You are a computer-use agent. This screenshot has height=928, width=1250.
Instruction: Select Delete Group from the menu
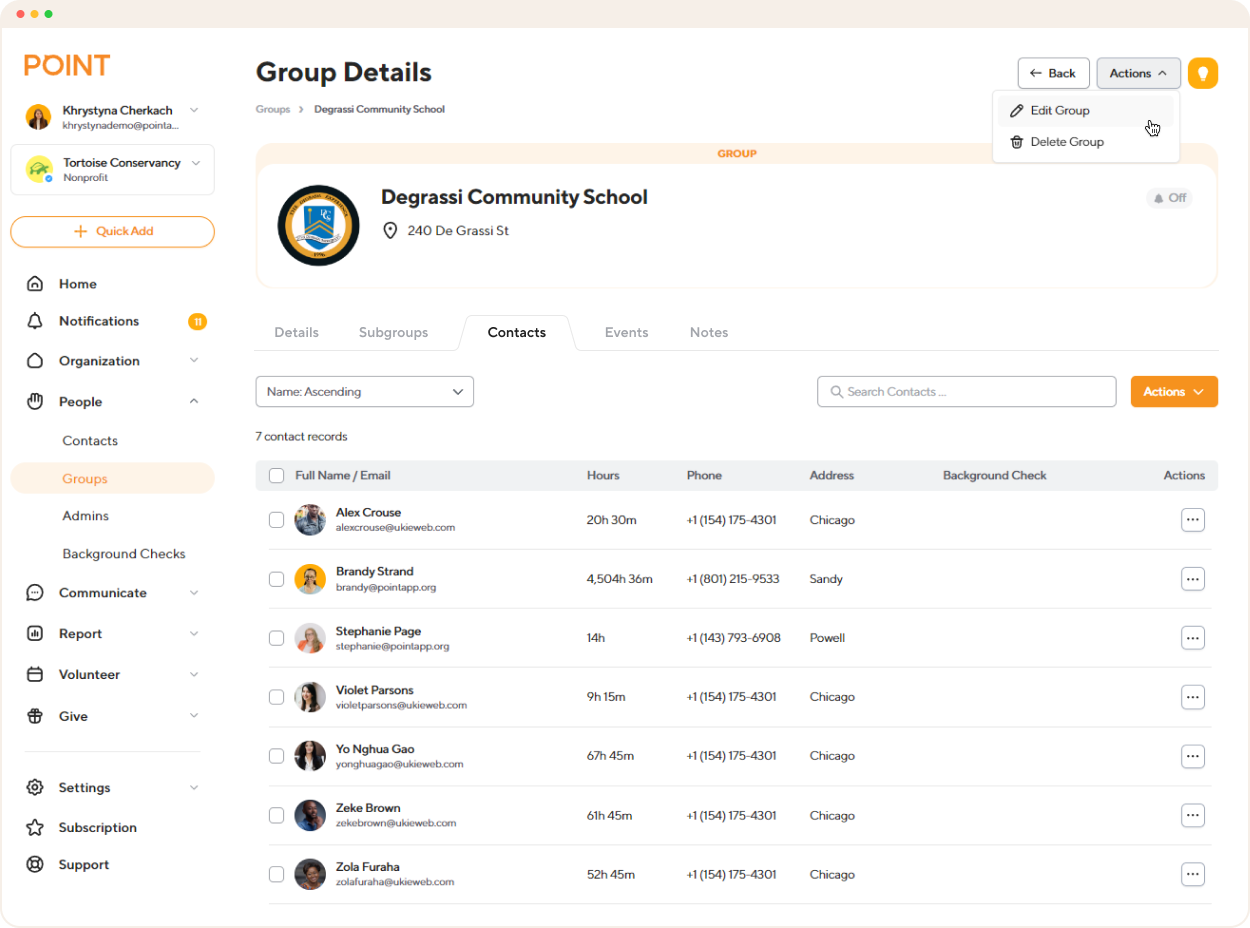(1067, 141)
